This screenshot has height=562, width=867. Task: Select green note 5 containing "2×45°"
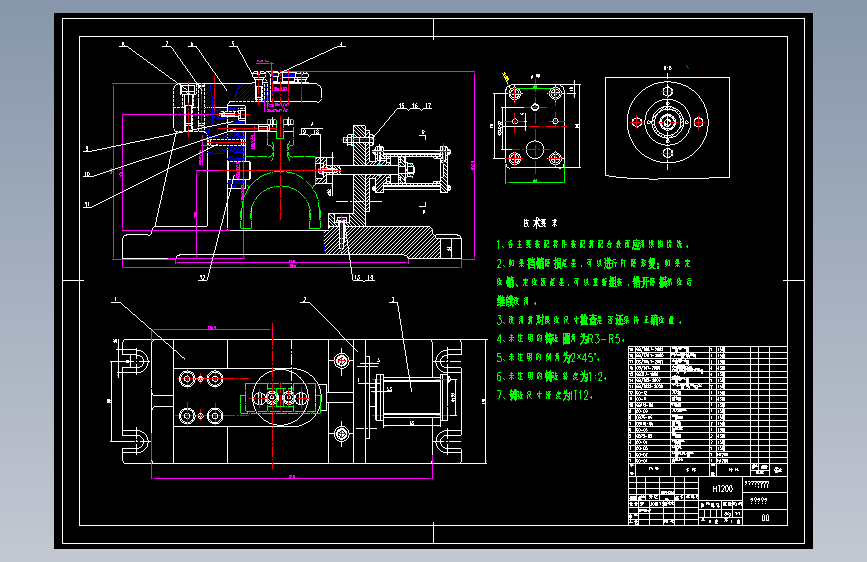549,357
